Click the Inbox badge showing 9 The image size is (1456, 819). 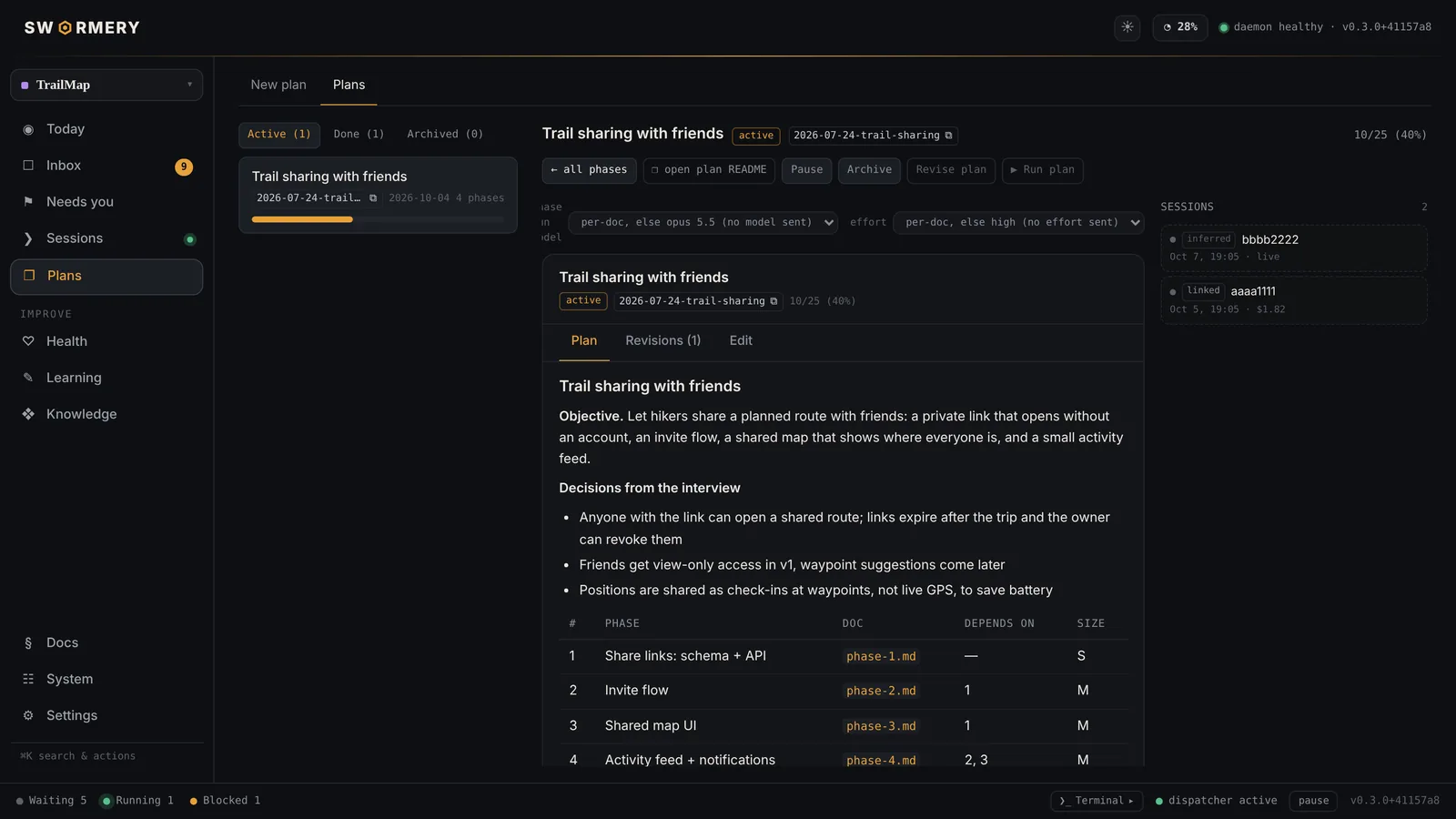click(x=184, y=167)
